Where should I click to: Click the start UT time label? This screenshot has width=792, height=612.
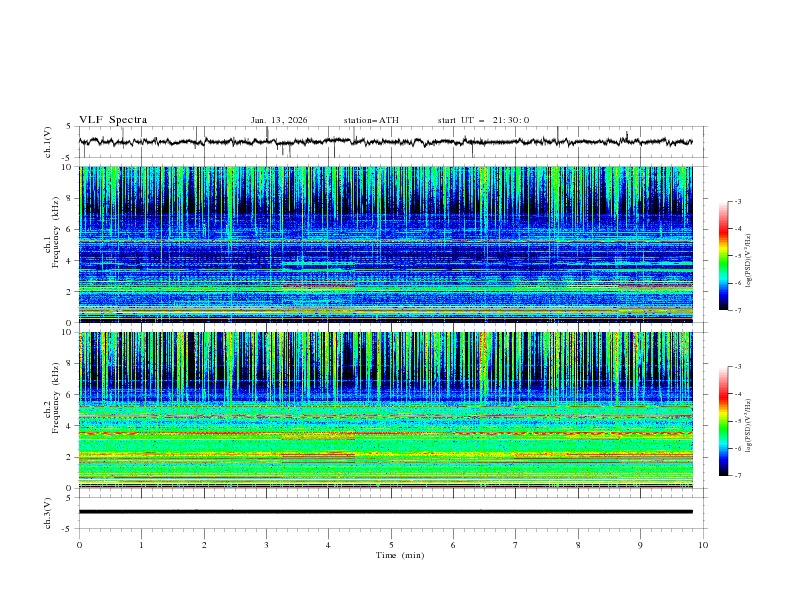(483, 120)
